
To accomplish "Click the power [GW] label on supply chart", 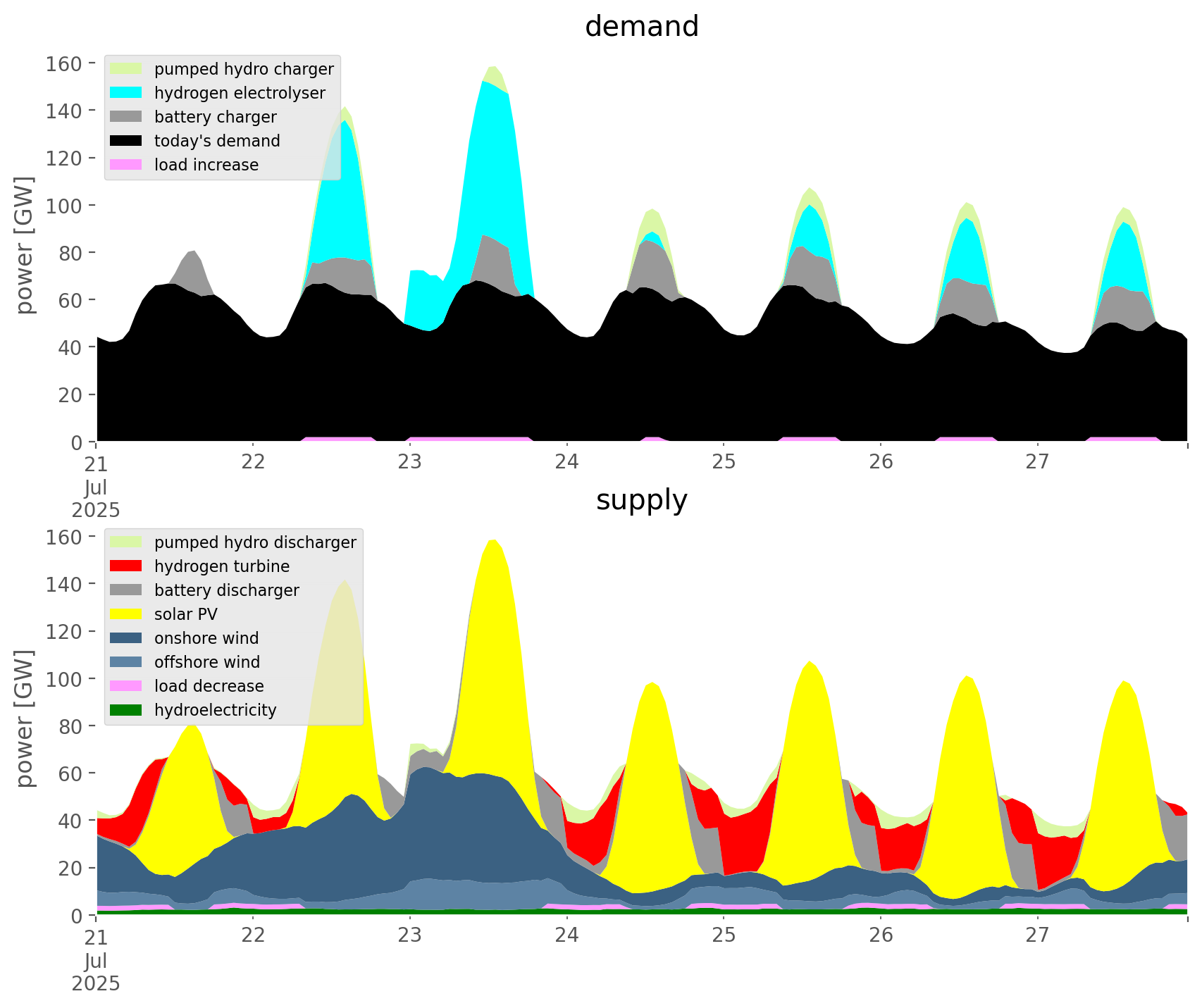I will 25,718.
